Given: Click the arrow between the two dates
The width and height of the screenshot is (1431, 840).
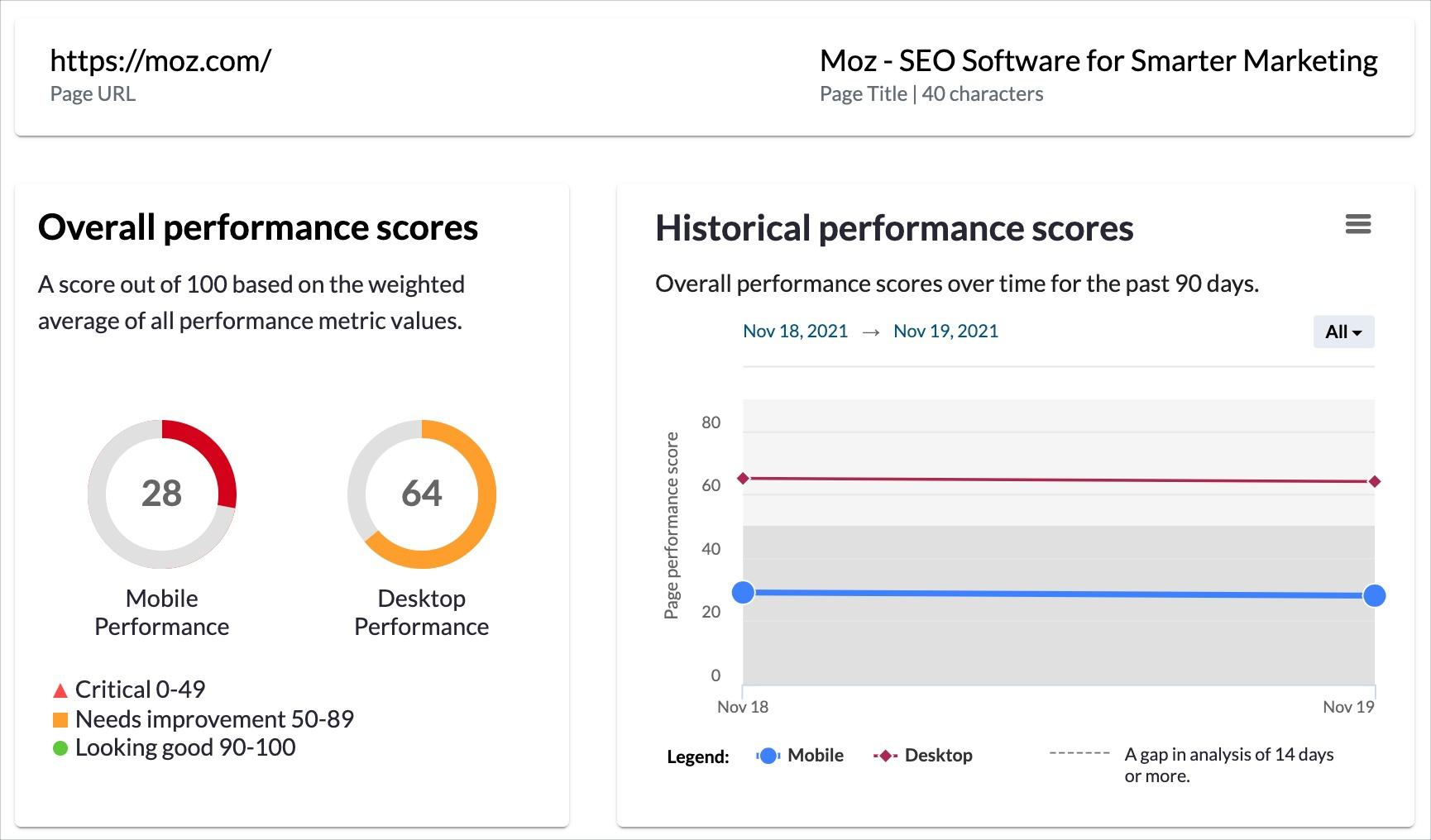Looking at the screenshot, I should [870, 331].
